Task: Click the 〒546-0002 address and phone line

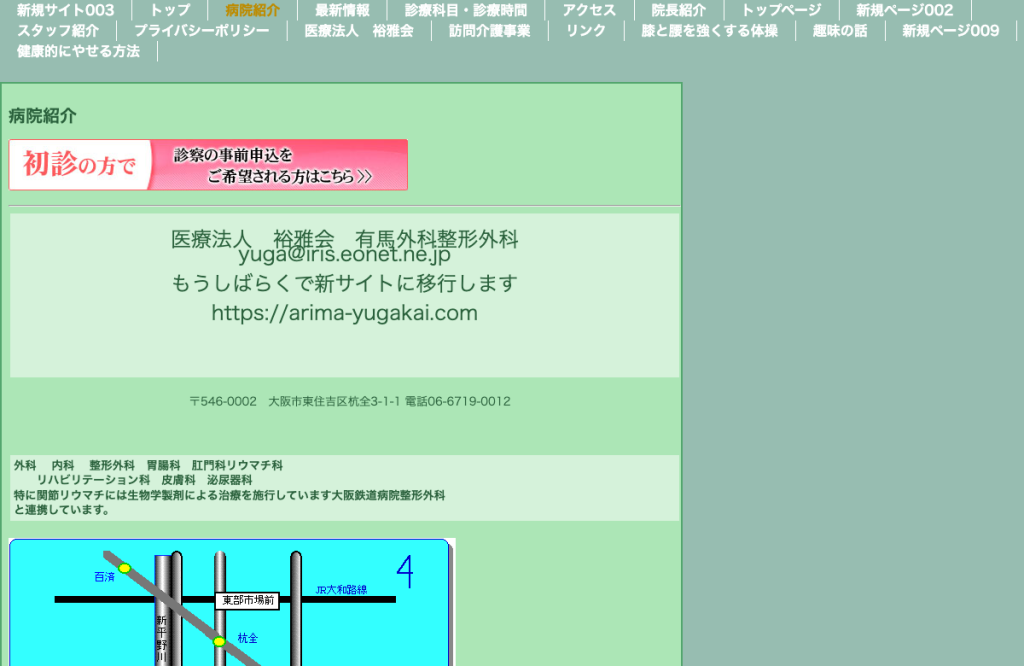Action: [x=350, y=402]
